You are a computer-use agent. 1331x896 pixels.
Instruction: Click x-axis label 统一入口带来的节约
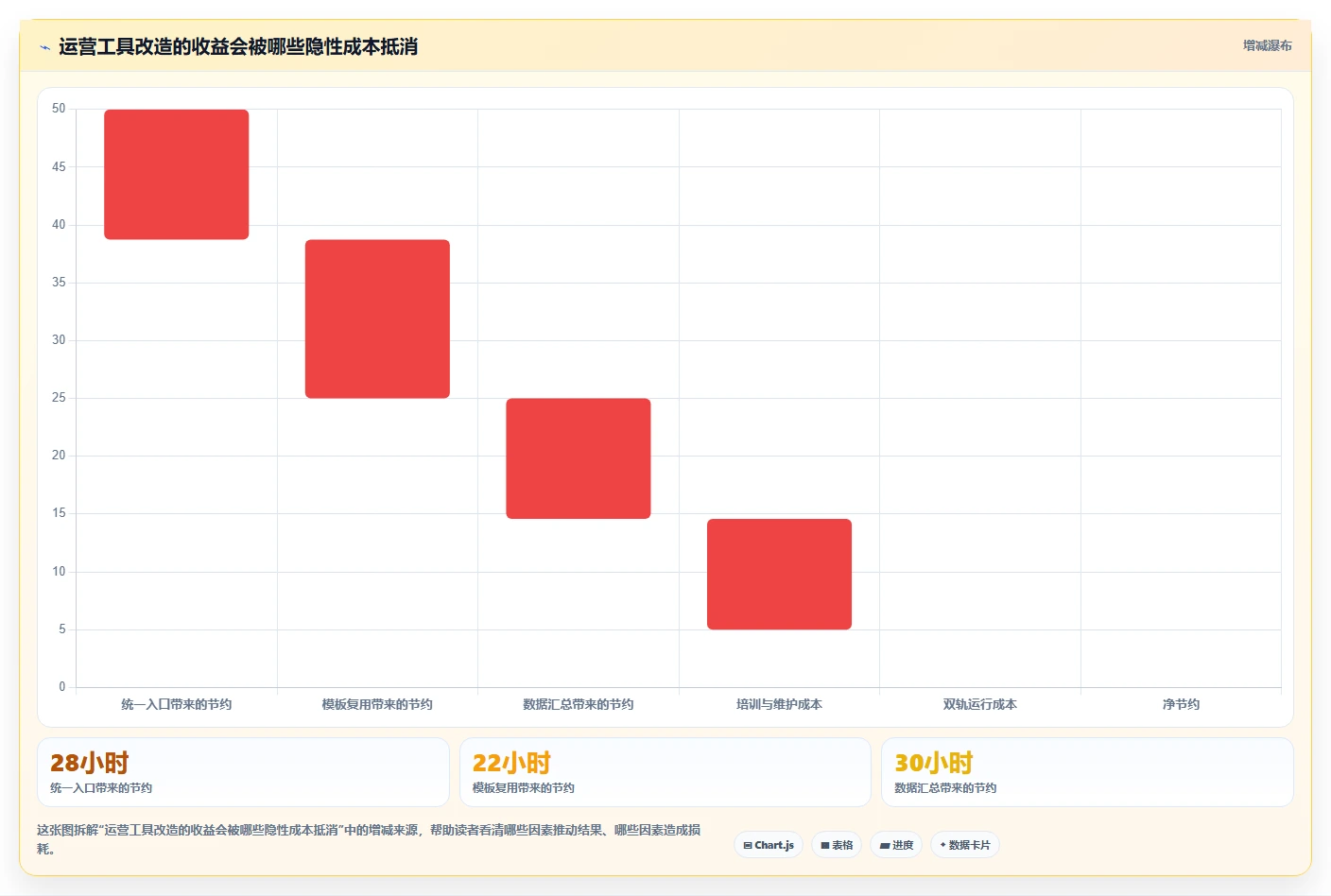tap(177, 704)
